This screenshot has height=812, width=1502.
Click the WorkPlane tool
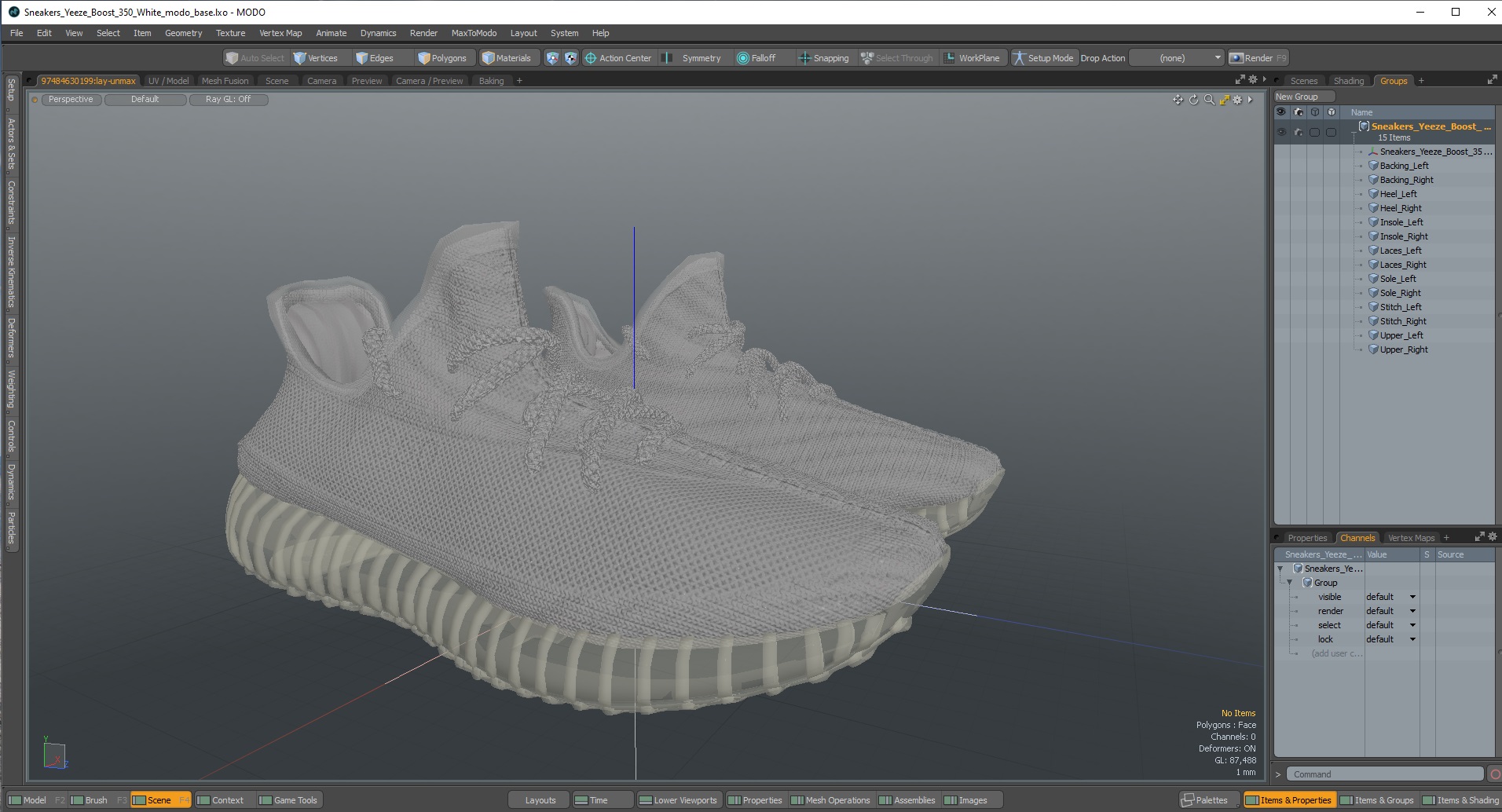[x=972, y=58]
